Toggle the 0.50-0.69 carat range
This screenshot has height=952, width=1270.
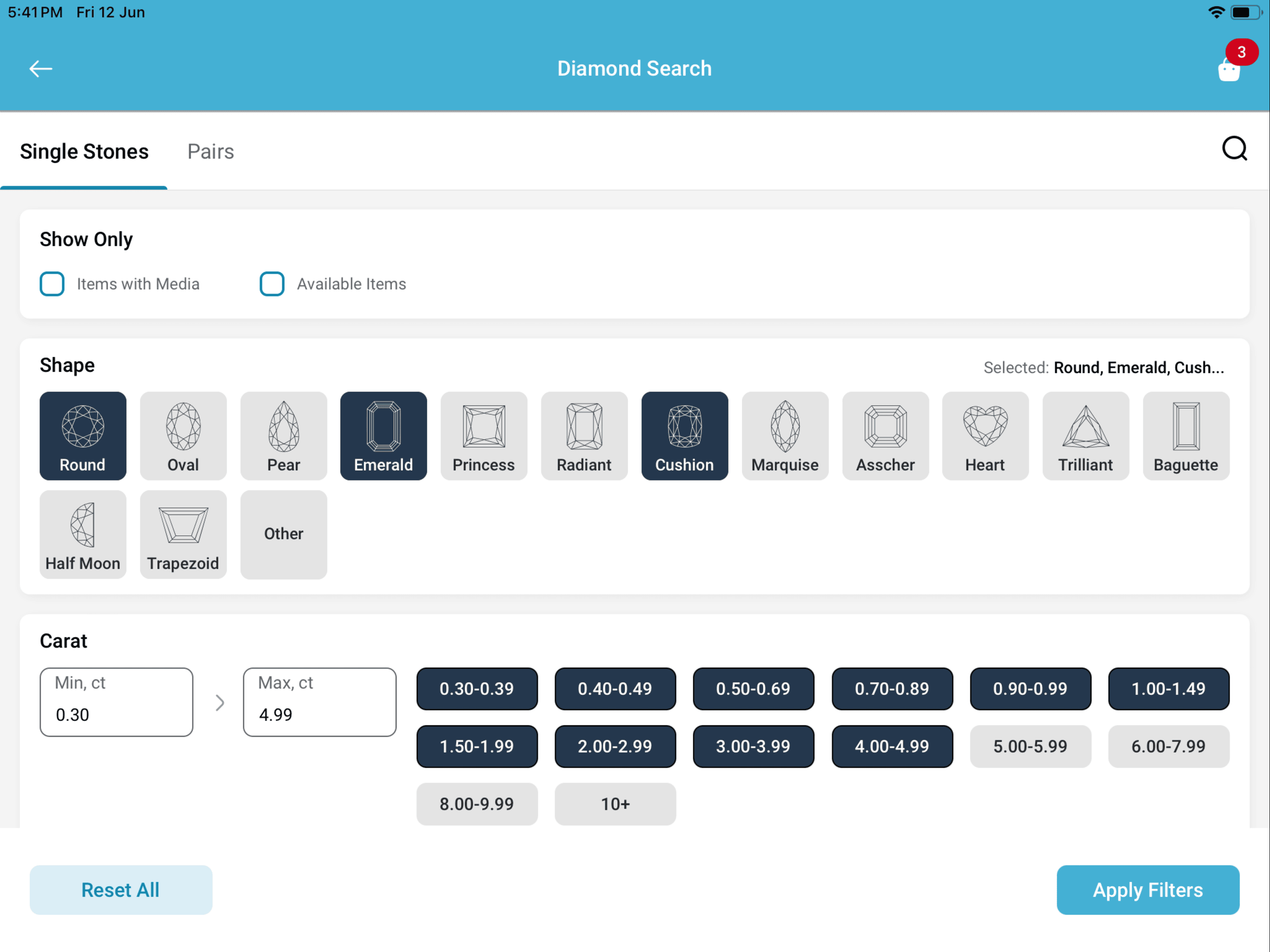tap(753, 688)
